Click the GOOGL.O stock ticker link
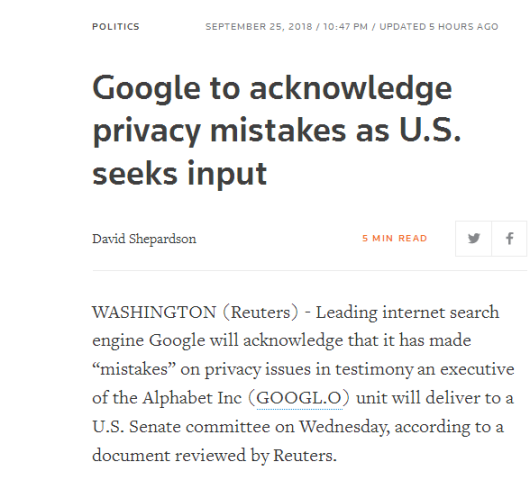 pyautogui.click(x=299, y=398)
